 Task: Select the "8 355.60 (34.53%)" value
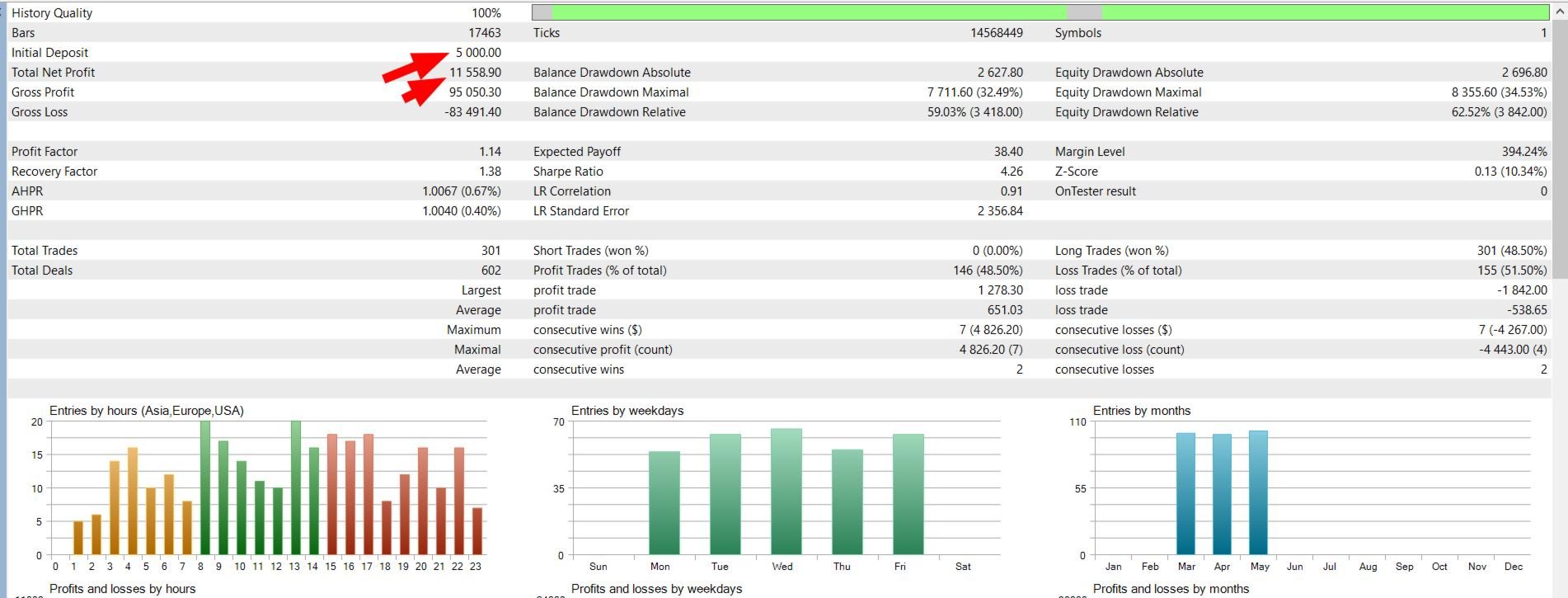[x=1500, y=92]
